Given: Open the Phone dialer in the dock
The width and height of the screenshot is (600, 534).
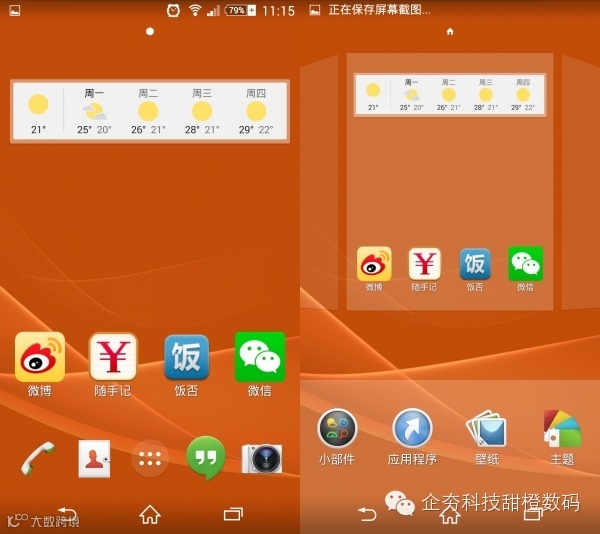Looking at the screenshot, I should point(38,458).
